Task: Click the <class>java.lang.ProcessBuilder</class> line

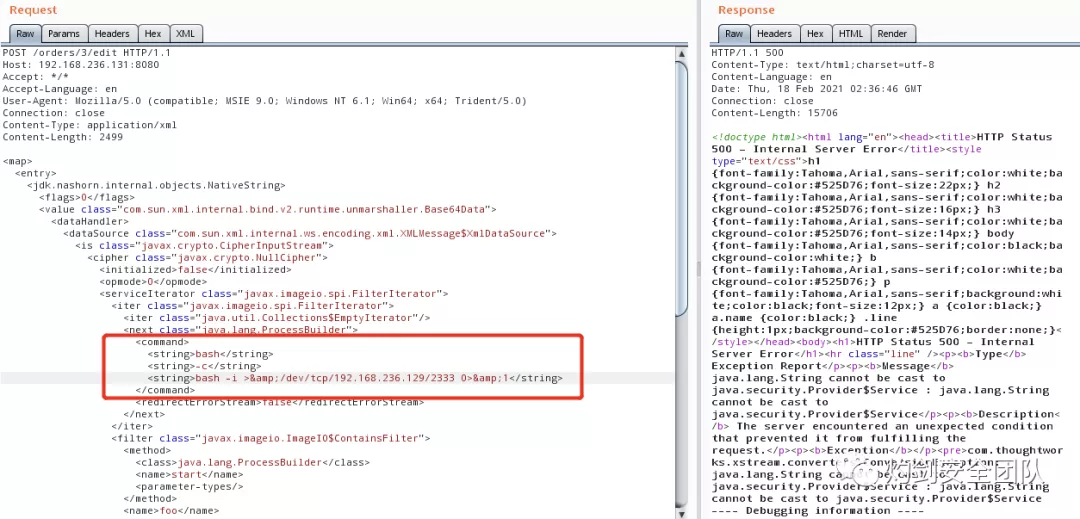Action: [x=252, y=463]
